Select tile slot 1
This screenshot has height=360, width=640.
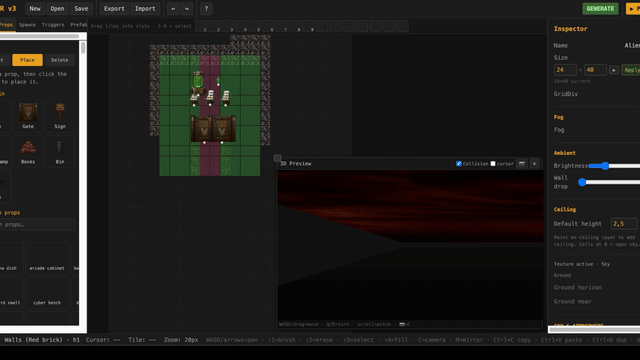(x=201, y=26)
